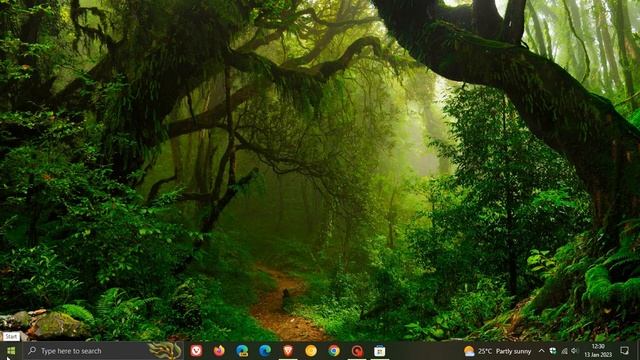The image size is (640, 360).
Task: Click the seaweed illustration in the search box
Action: 164,351
